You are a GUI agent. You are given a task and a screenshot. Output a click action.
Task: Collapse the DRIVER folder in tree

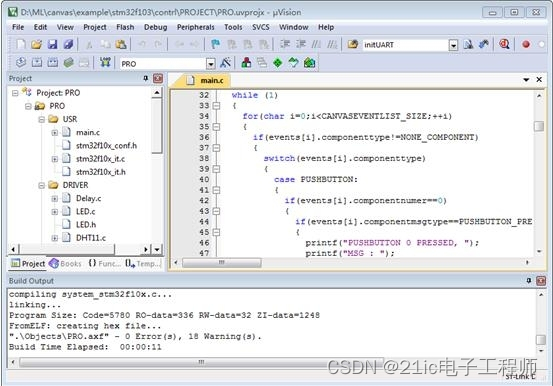[x=41, y=186]
